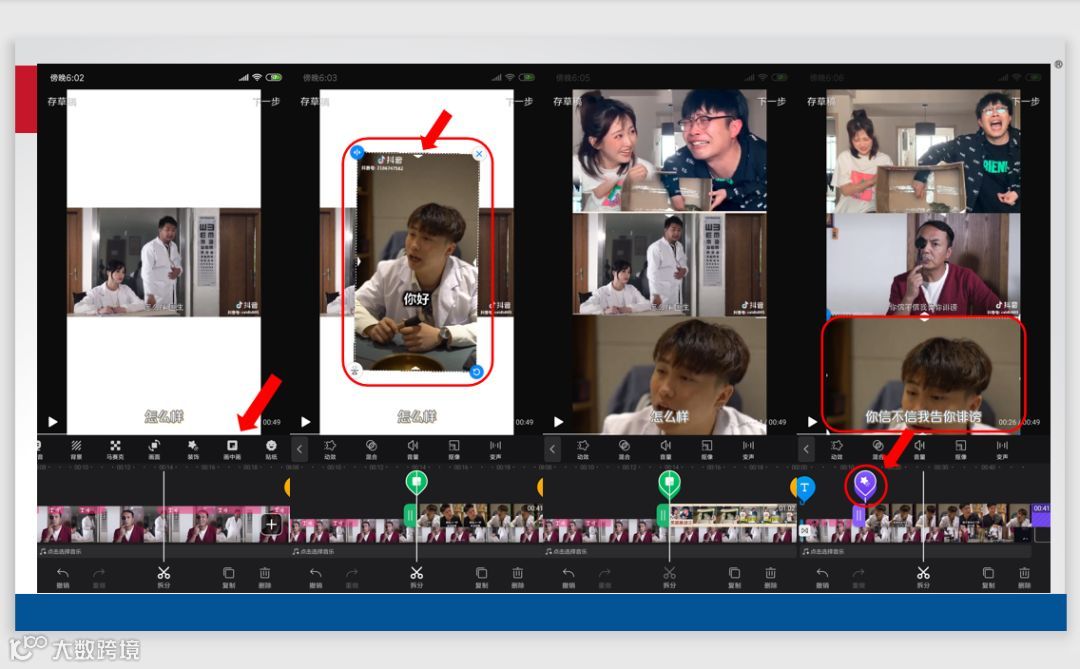
Task: Go back with chevron in 6:05 screen toolbar
Action: point(552,450)
